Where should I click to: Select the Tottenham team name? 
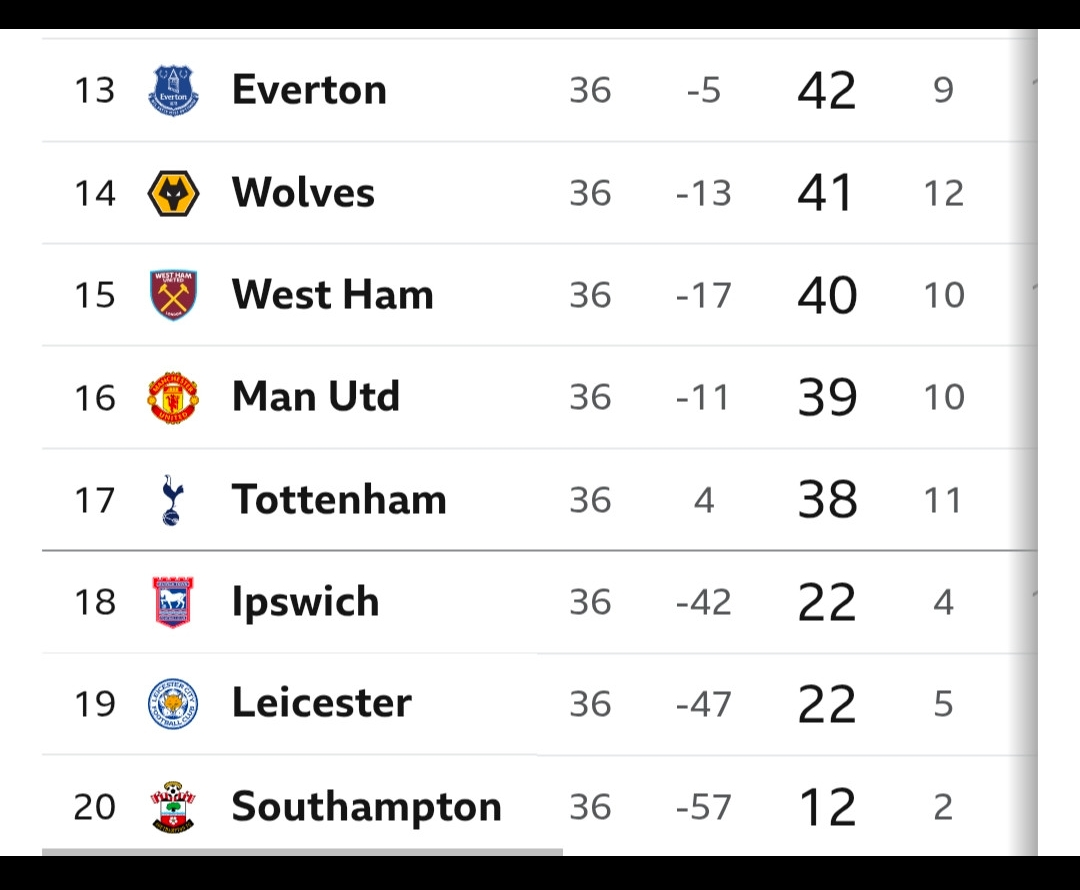[x=339, y=499]
